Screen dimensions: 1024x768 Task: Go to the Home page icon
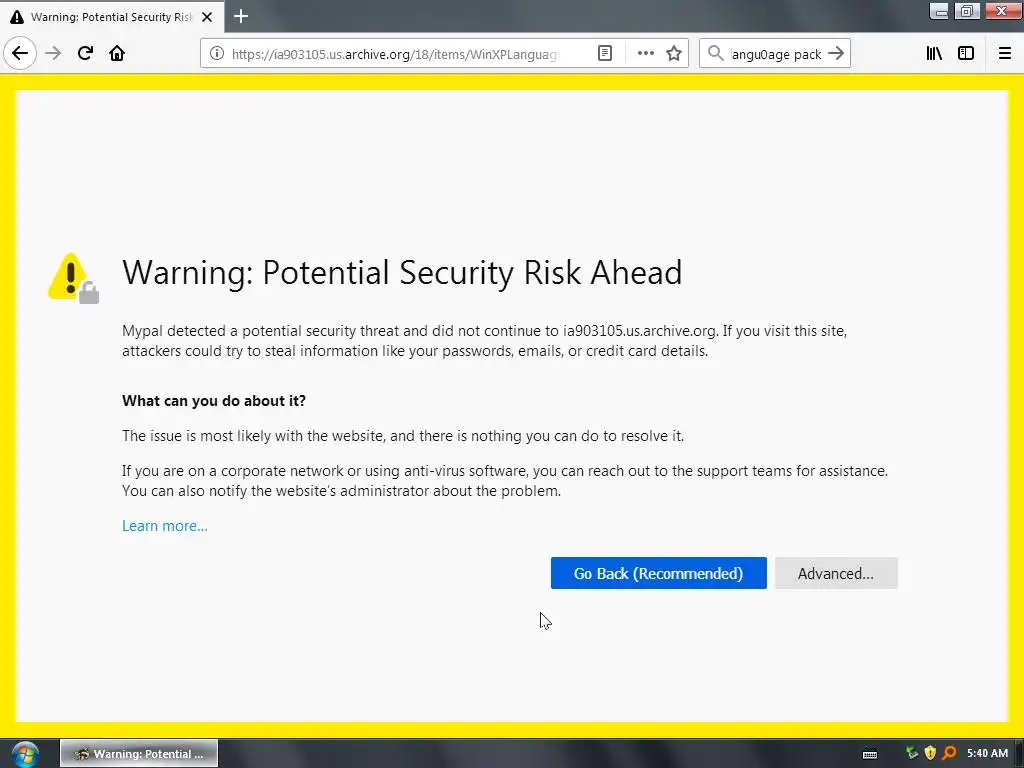coord(117,54)
